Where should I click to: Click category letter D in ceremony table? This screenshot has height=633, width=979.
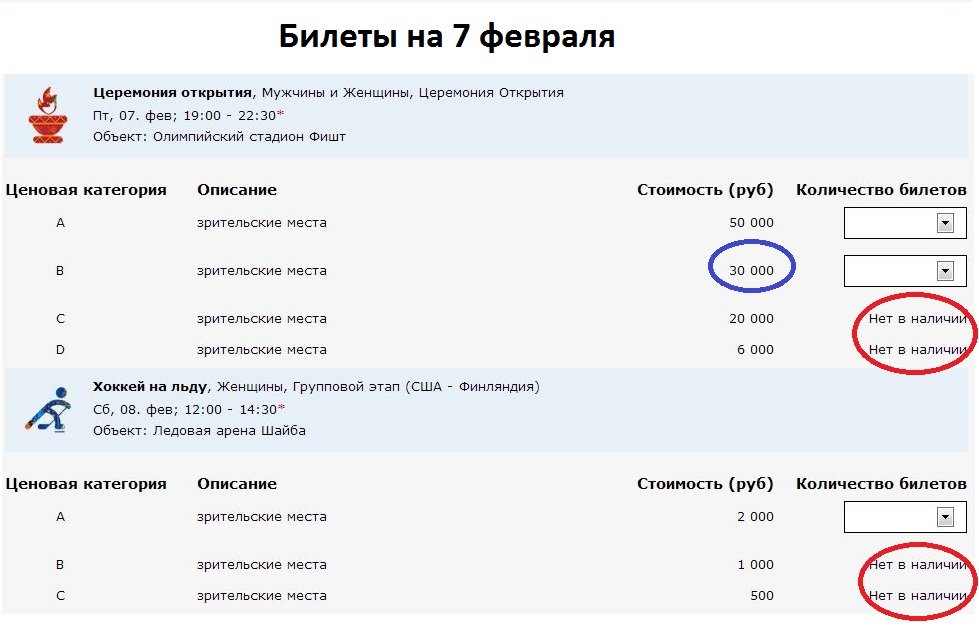coord(60,350)
